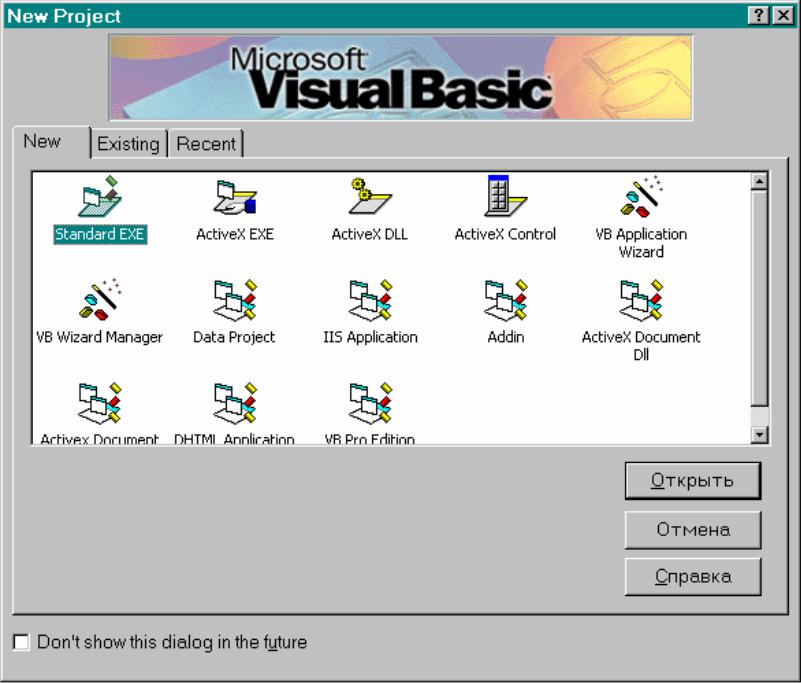This screenshot has width=801, height=683.
Task: Choose the Addin project icon
Action: 506,300
